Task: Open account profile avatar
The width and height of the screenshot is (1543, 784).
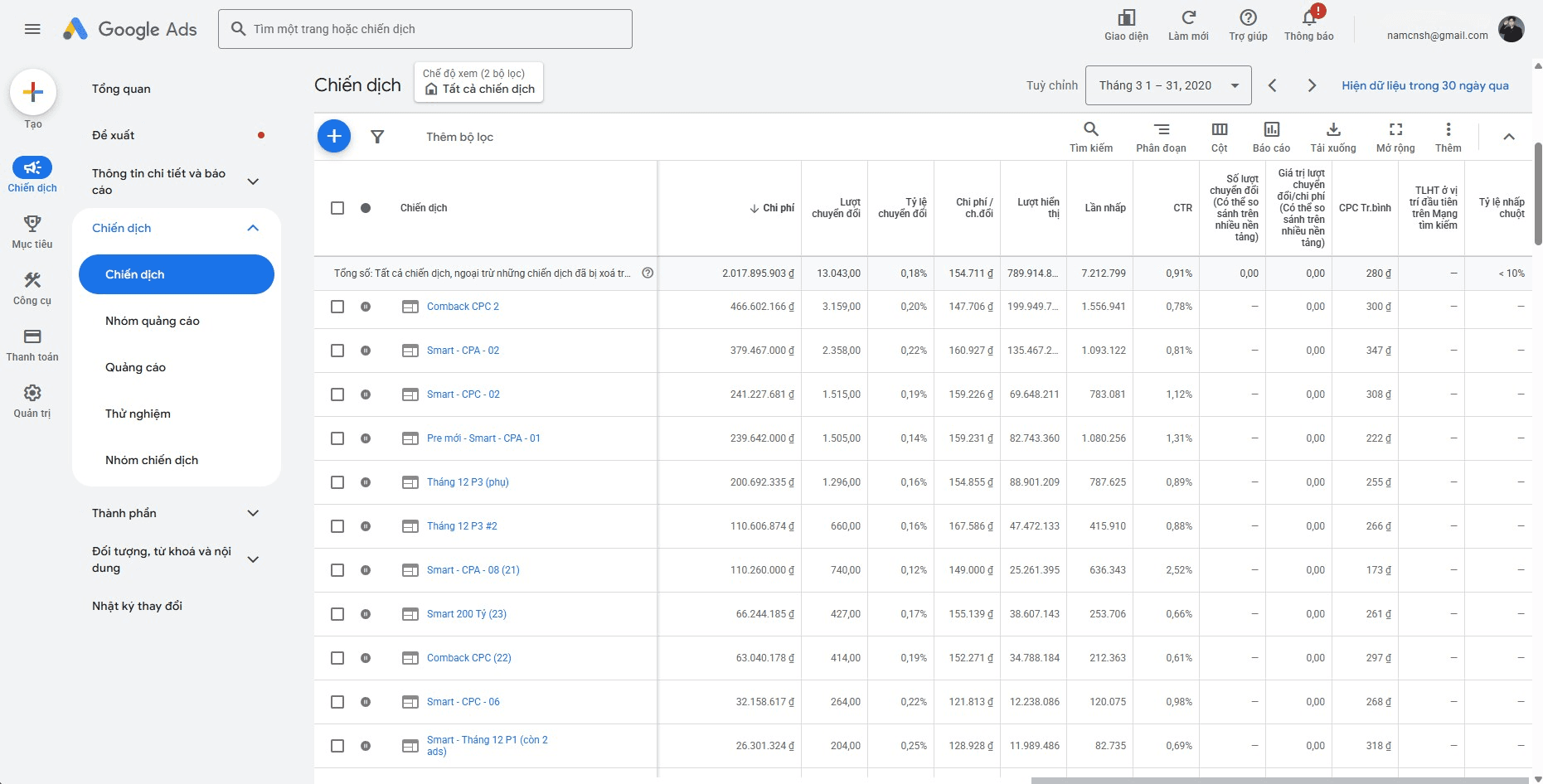Action: click(1511, 29)
